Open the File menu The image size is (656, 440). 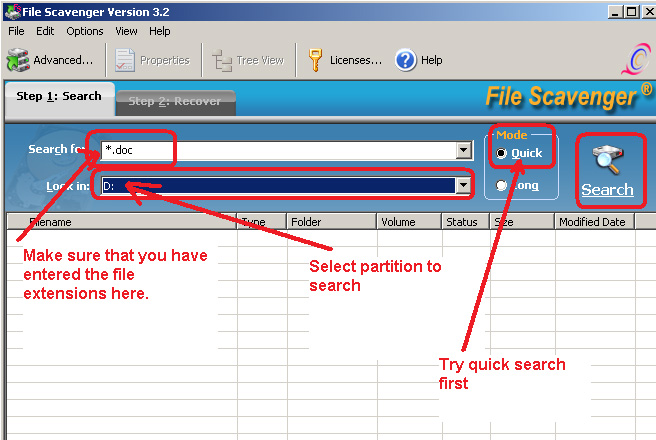16,31
